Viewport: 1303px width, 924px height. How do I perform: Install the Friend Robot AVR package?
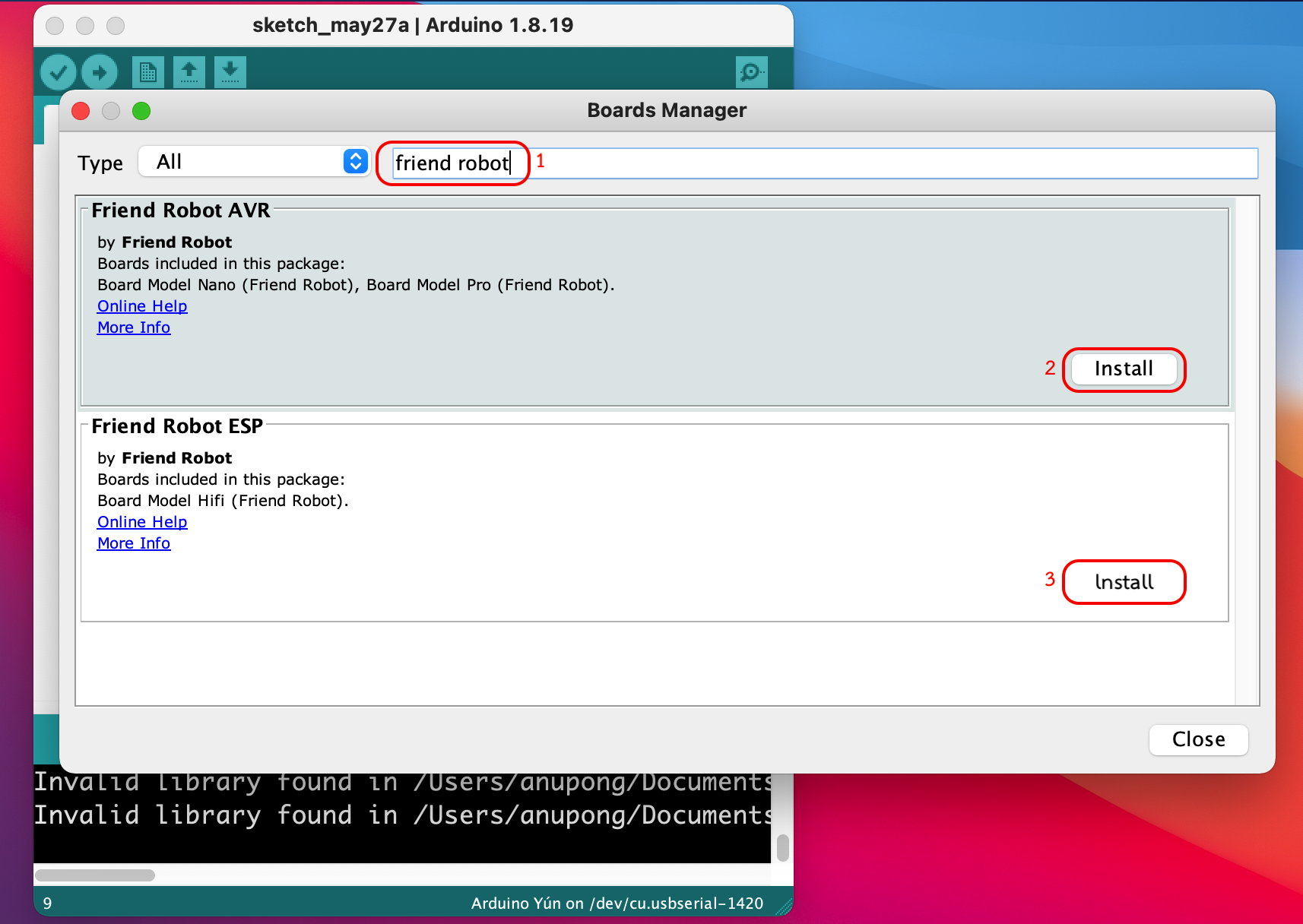1124,369
